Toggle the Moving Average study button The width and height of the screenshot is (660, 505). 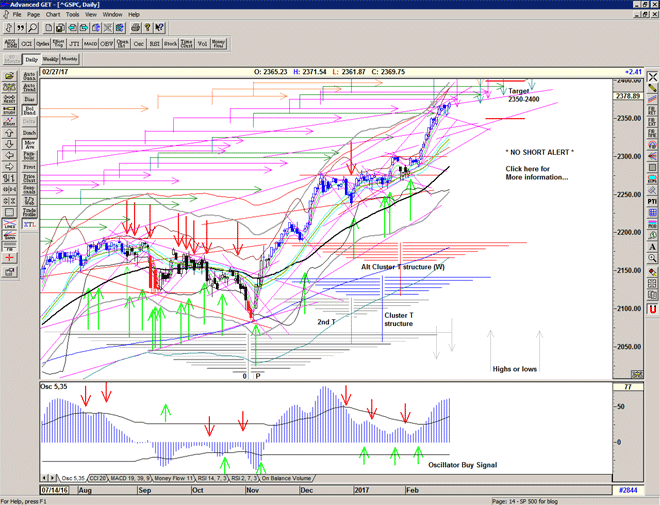(30, 145)
